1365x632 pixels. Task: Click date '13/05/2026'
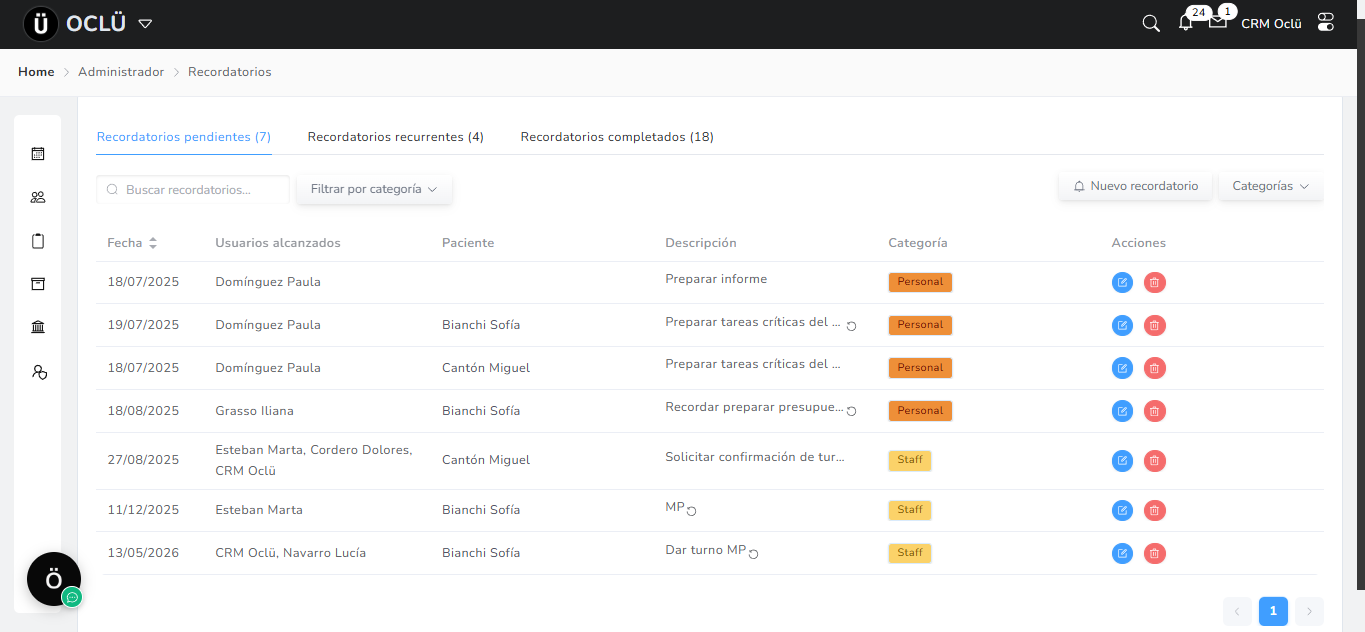pyautogui.click(x=143, y=553)
